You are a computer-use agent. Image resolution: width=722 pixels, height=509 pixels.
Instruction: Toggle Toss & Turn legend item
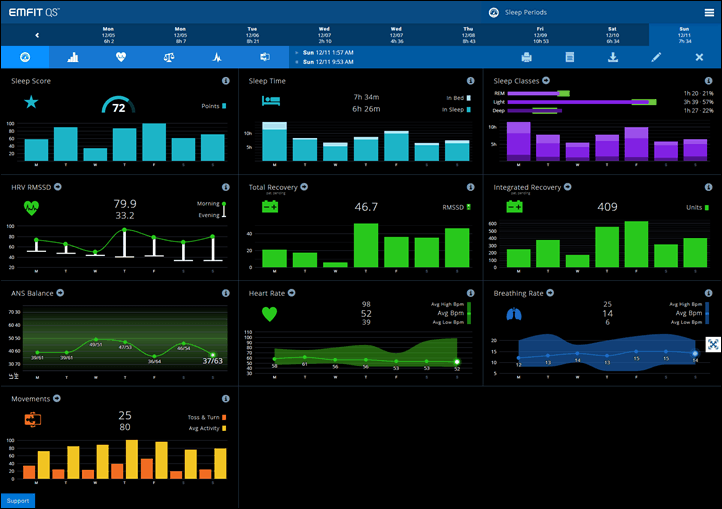click(x=207, y=417)
